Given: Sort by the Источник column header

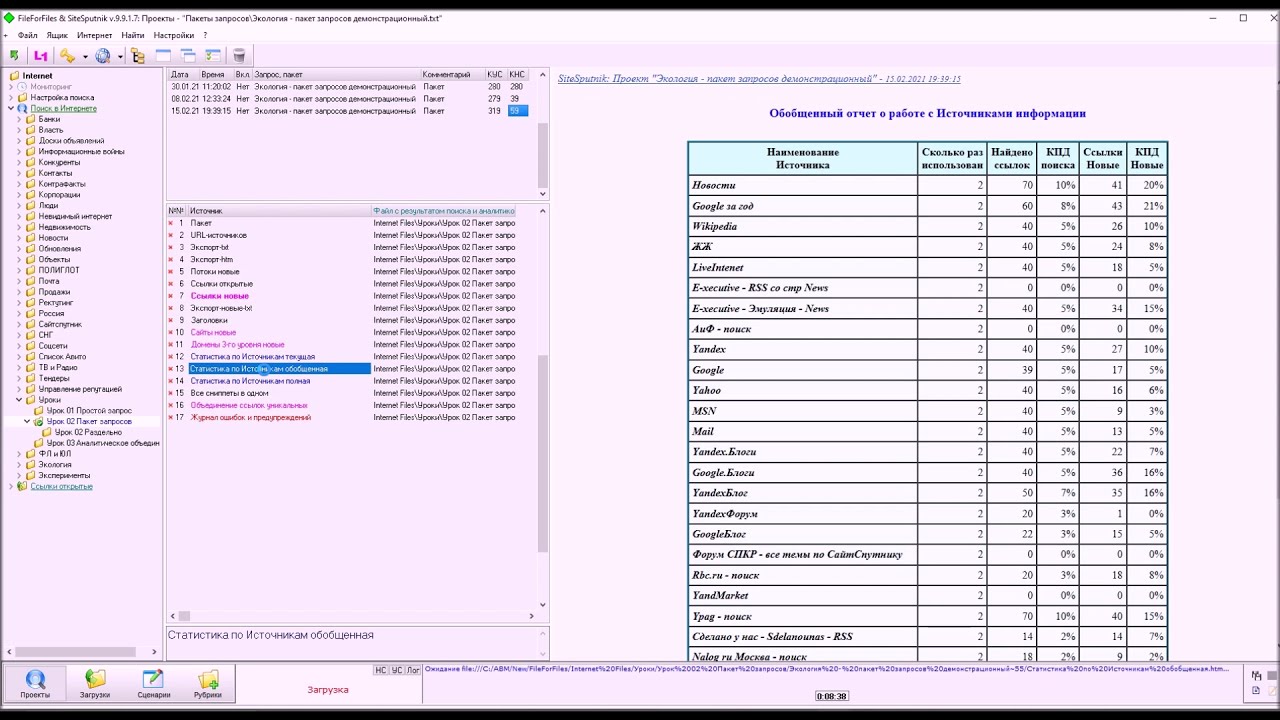Looking at the screenshot, I should tap(279, 211).
